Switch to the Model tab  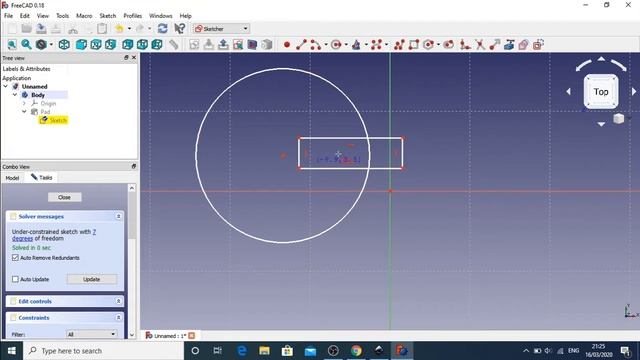point(12,178)
